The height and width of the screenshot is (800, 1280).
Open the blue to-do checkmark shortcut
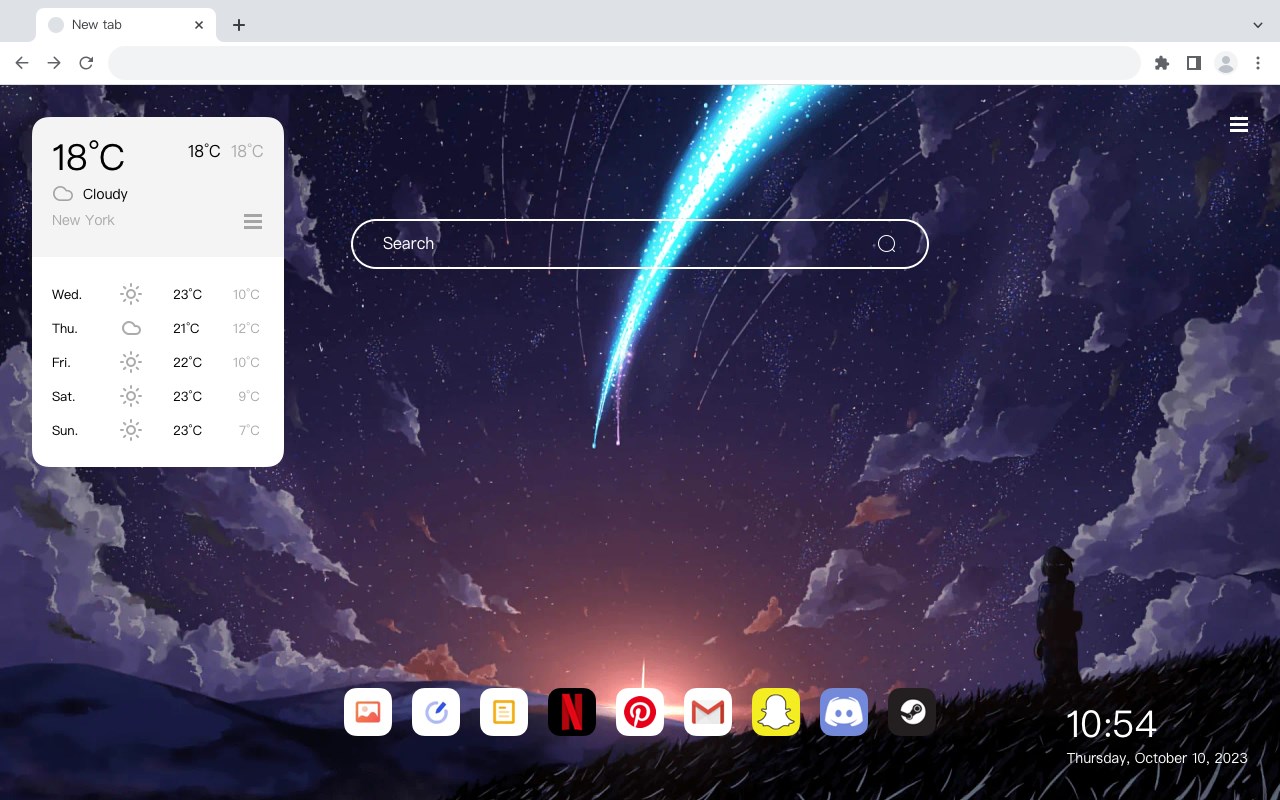(x=436, y=712)
